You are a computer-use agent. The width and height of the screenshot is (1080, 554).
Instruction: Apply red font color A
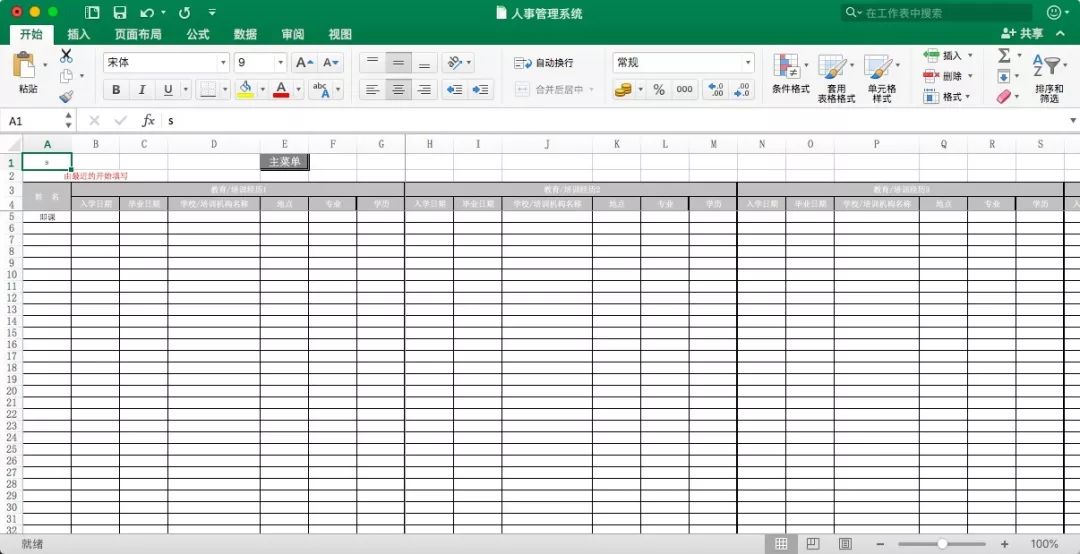pyautogui.click(x=280, y=89)
